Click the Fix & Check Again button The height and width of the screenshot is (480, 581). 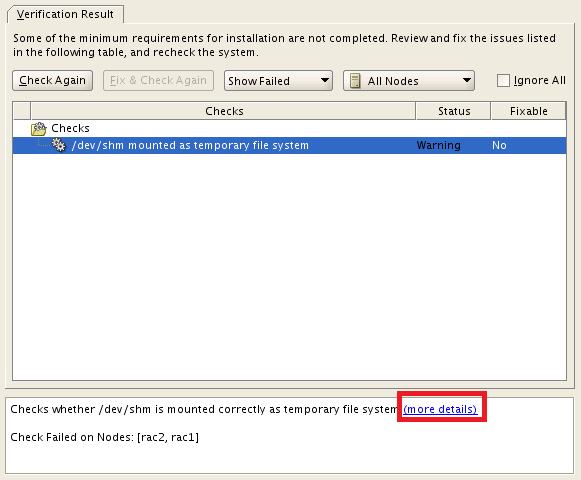158,80
